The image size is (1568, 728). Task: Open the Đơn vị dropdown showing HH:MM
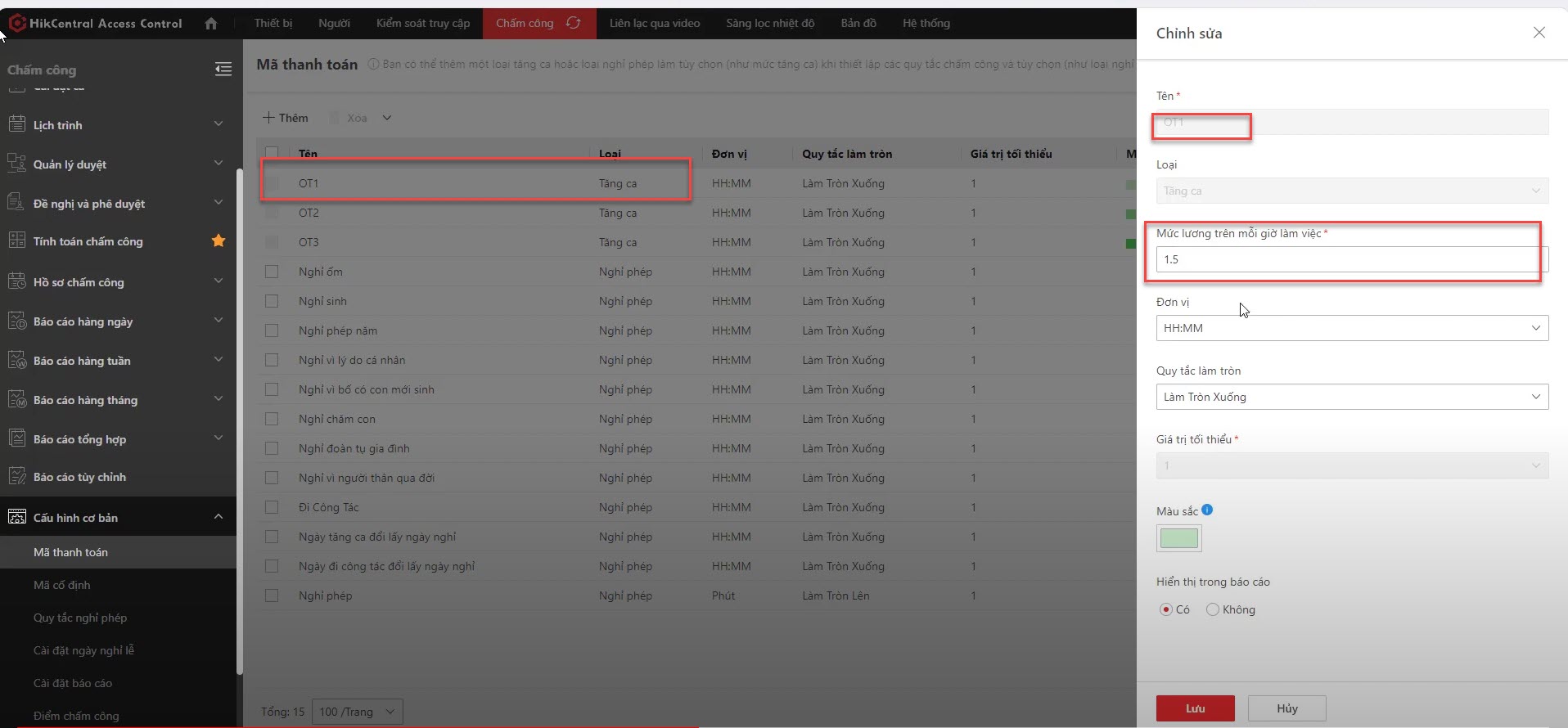point(1351,328)
